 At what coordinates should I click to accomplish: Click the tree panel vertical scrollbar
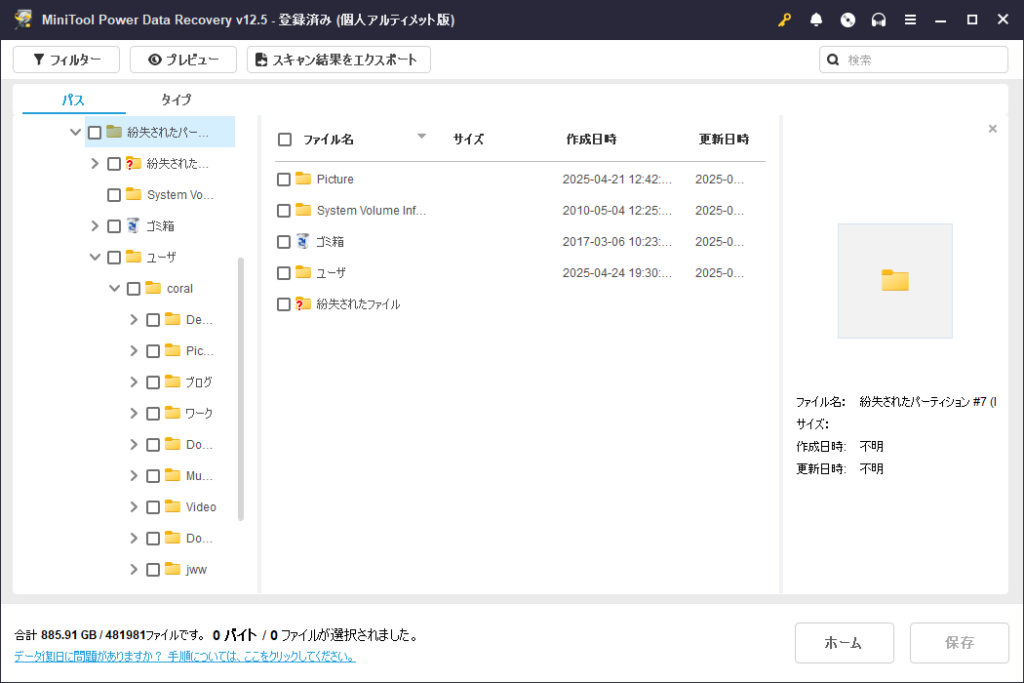240,389
